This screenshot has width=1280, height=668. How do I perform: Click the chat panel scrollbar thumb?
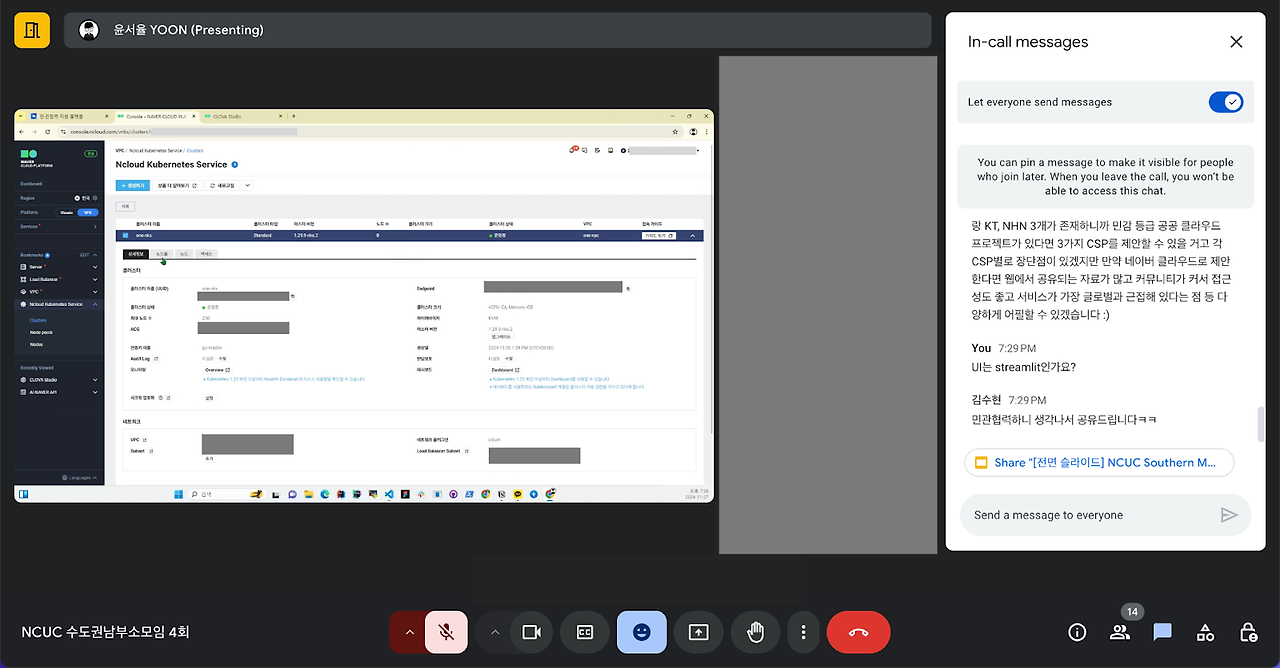pyautogui.click(x=1259, y=424)
